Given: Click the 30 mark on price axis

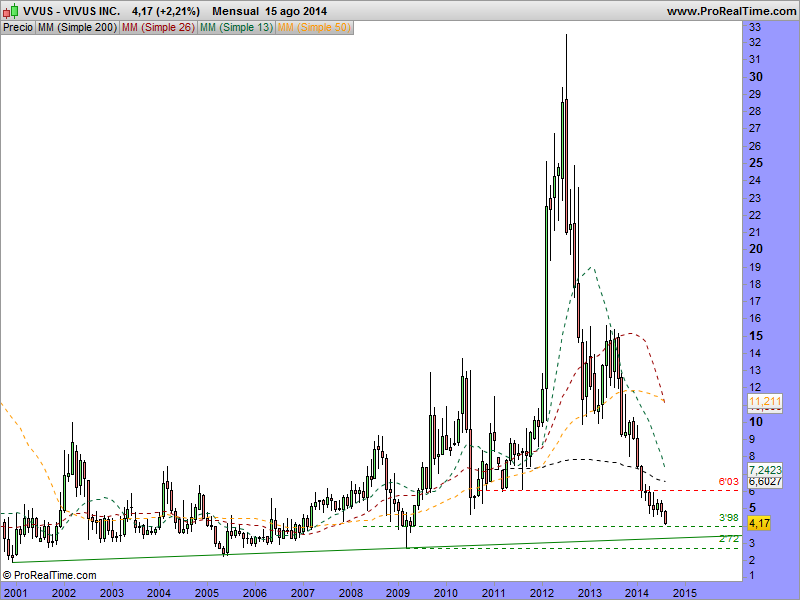Looking at the screenshot, I should (x=756, y=77).
